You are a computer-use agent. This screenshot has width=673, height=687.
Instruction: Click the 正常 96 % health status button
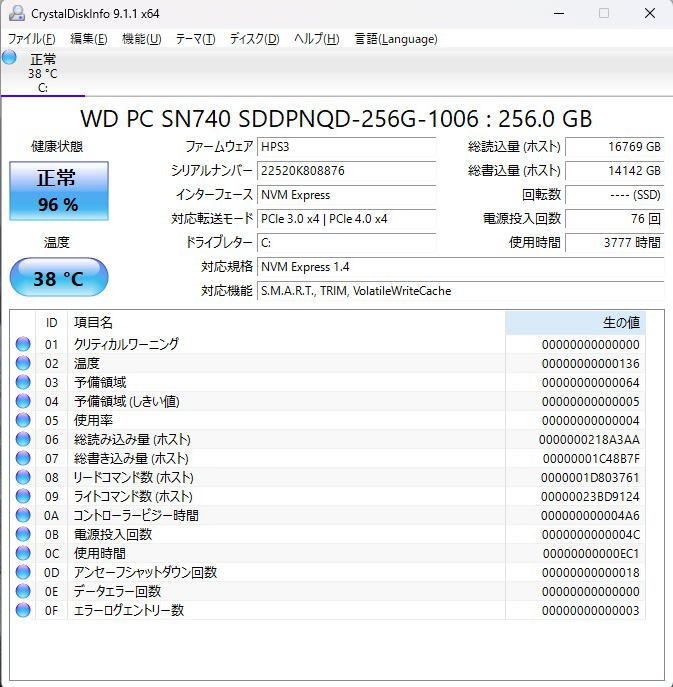click(x=59, y=191)
